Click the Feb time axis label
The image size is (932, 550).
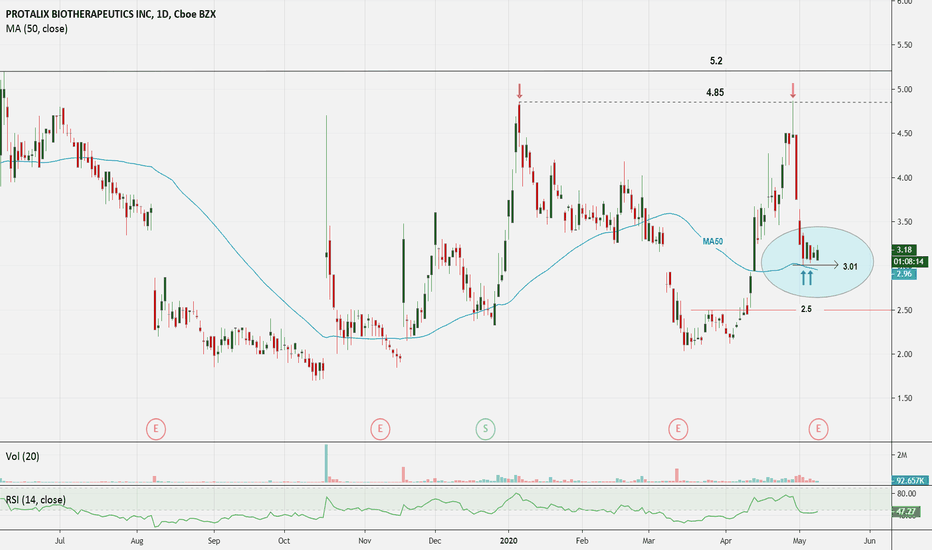[582, 541]
